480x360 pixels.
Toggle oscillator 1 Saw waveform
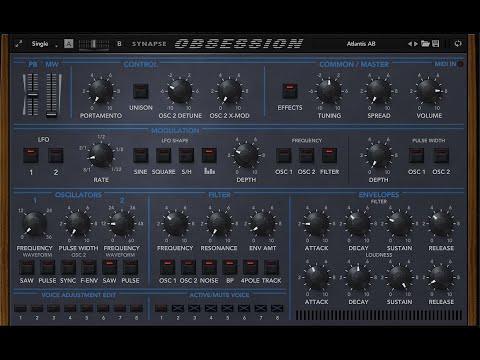(x=27, y=267)
